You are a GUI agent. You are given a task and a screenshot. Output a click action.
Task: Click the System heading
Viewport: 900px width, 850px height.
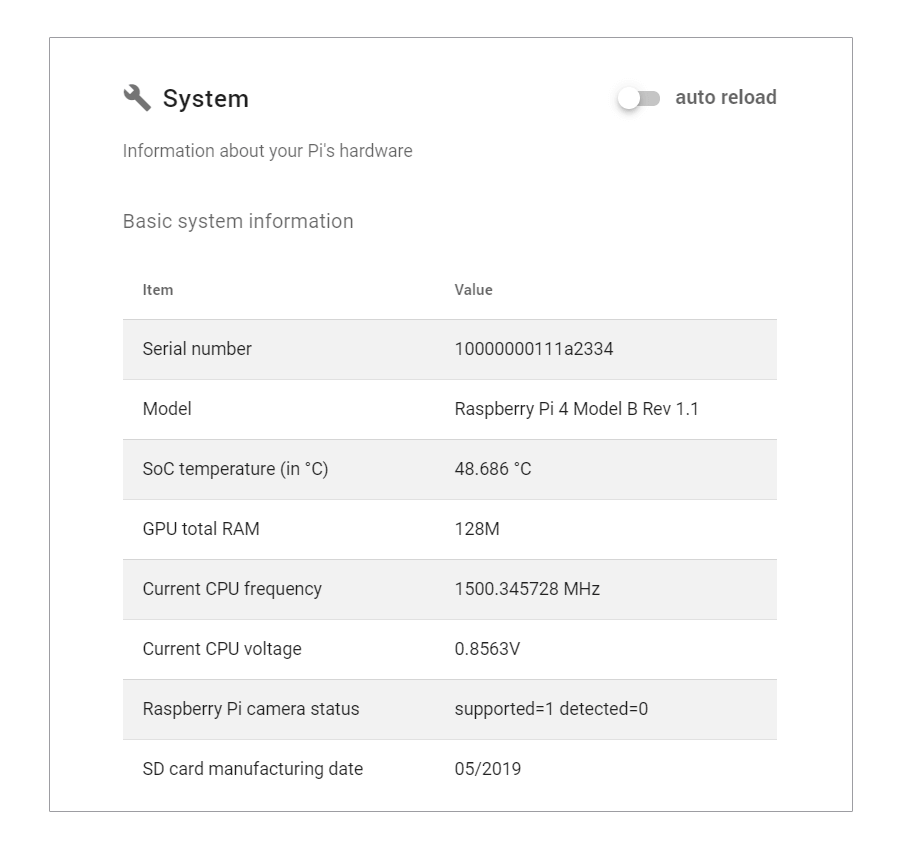point(205,99)
